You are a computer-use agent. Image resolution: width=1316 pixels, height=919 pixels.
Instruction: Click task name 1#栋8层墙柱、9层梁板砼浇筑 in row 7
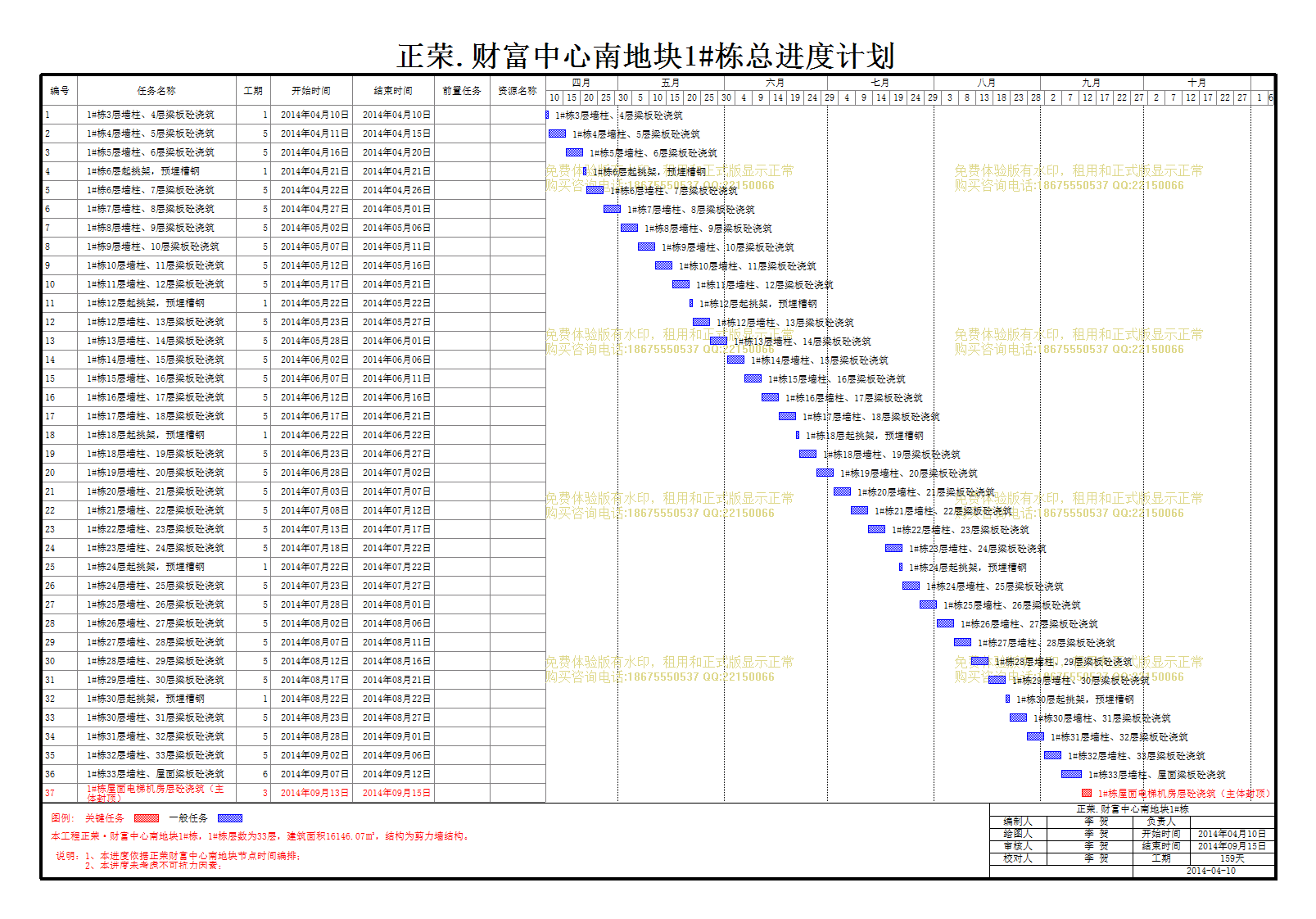151,228
